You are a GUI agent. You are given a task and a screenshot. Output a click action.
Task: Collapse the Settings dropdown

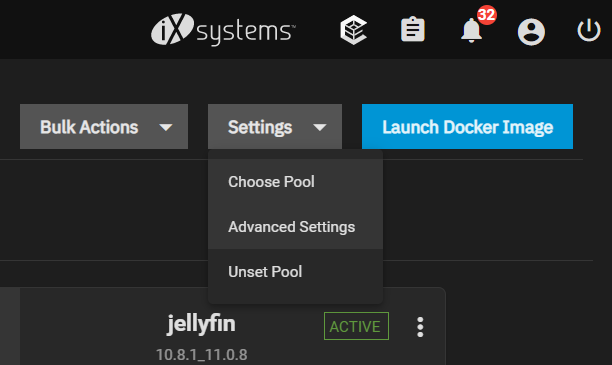[x=275, y=126]
